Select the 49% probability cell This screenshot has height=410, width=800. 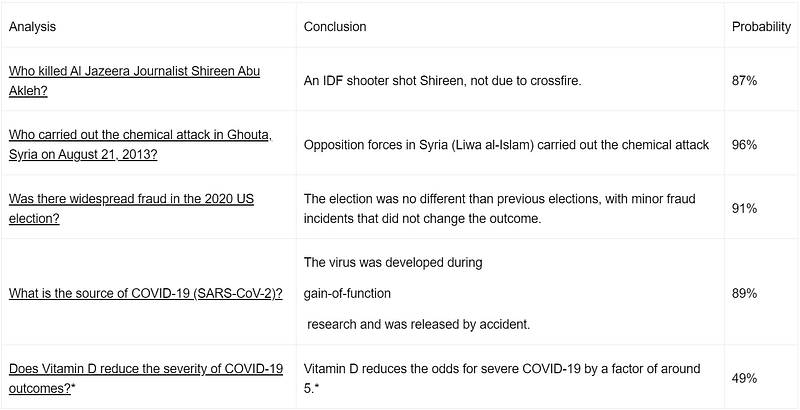(x=744, y=378)
